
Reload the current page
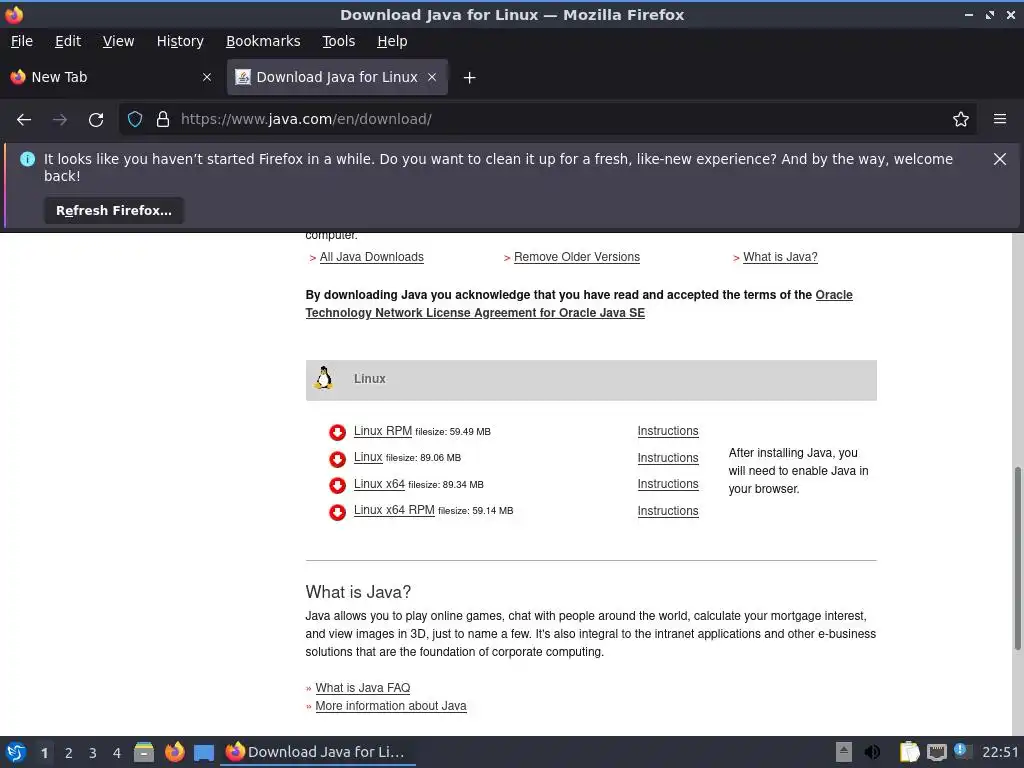pyautogui.click(x=96, y=120)
